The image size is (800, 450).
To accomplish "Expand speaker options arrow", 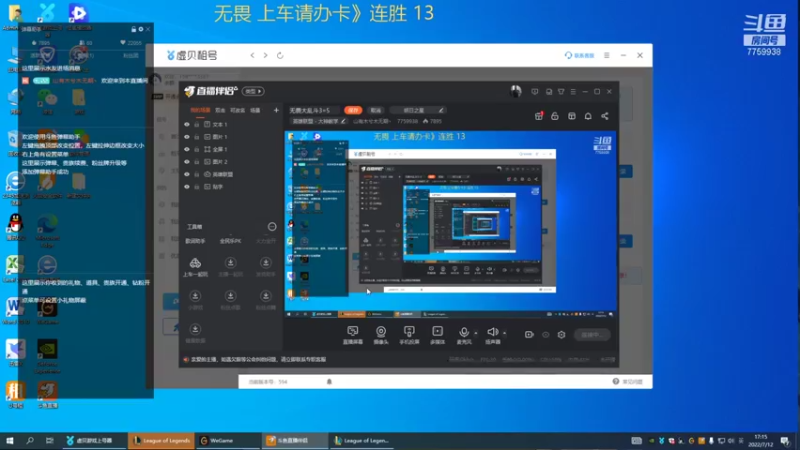I will 505,333.
